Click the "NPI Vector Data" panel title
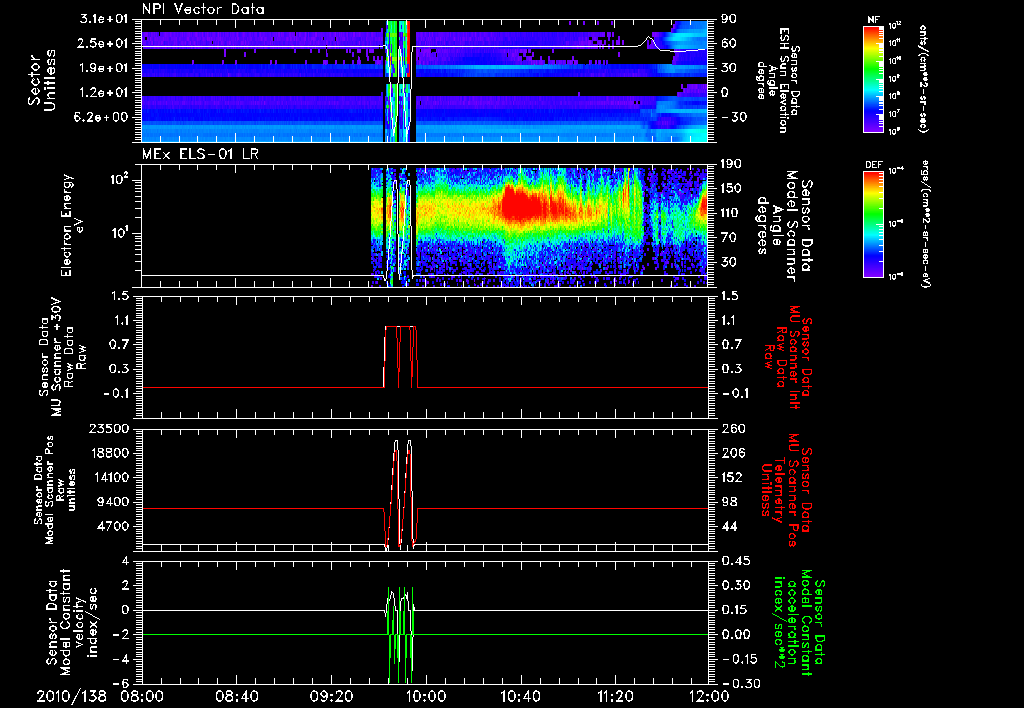This screenshot has height=708, width=1024. [203, 9]
